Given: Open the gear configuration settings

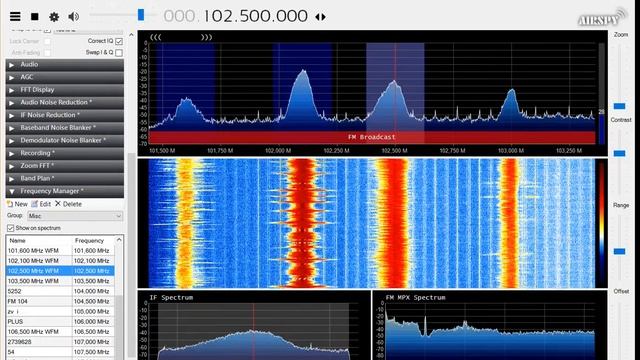Looking at the screenshot, I should click(54, 16).
